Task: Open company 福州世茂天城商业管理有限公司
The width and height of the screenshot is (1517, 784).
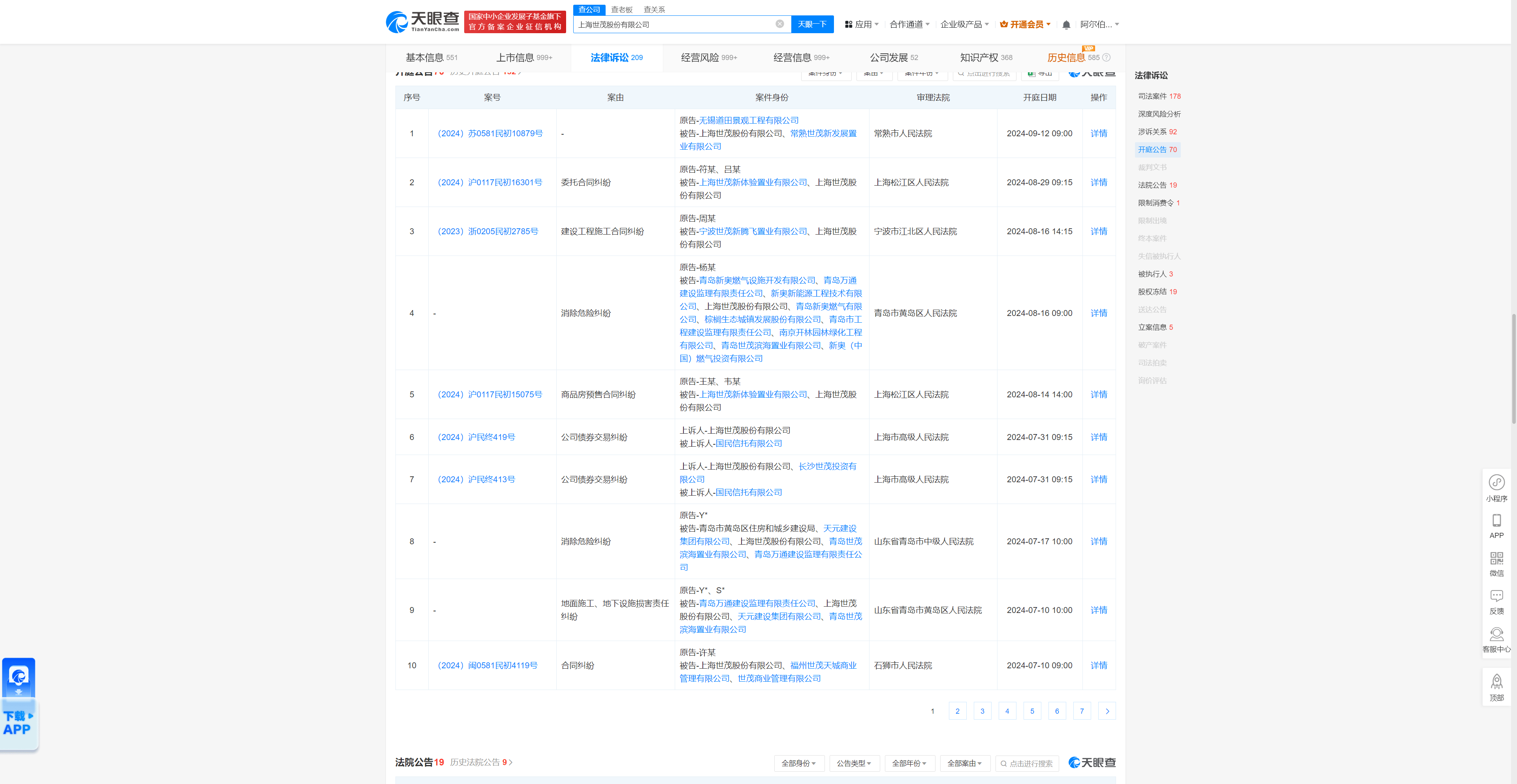Action: [768, 671]
